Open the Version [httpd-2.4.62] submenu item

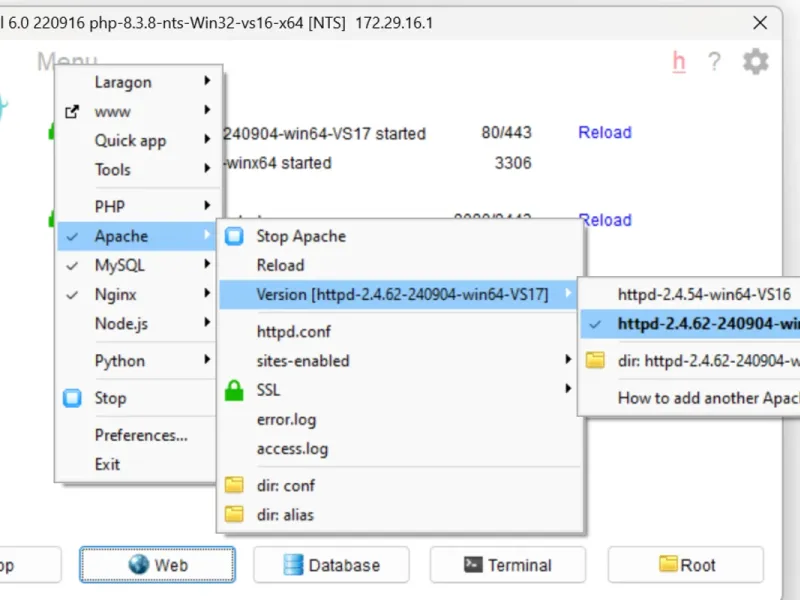(398, 294)
